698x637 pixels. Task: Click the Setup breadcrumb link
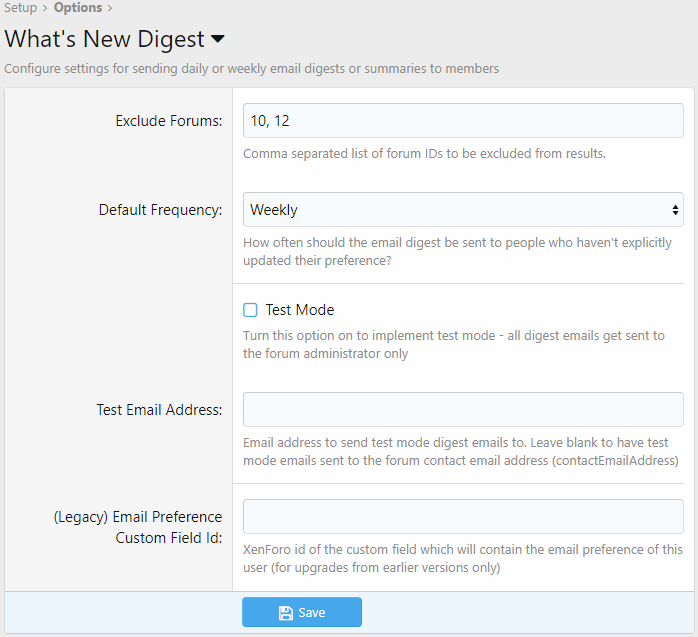pos(20,8)
